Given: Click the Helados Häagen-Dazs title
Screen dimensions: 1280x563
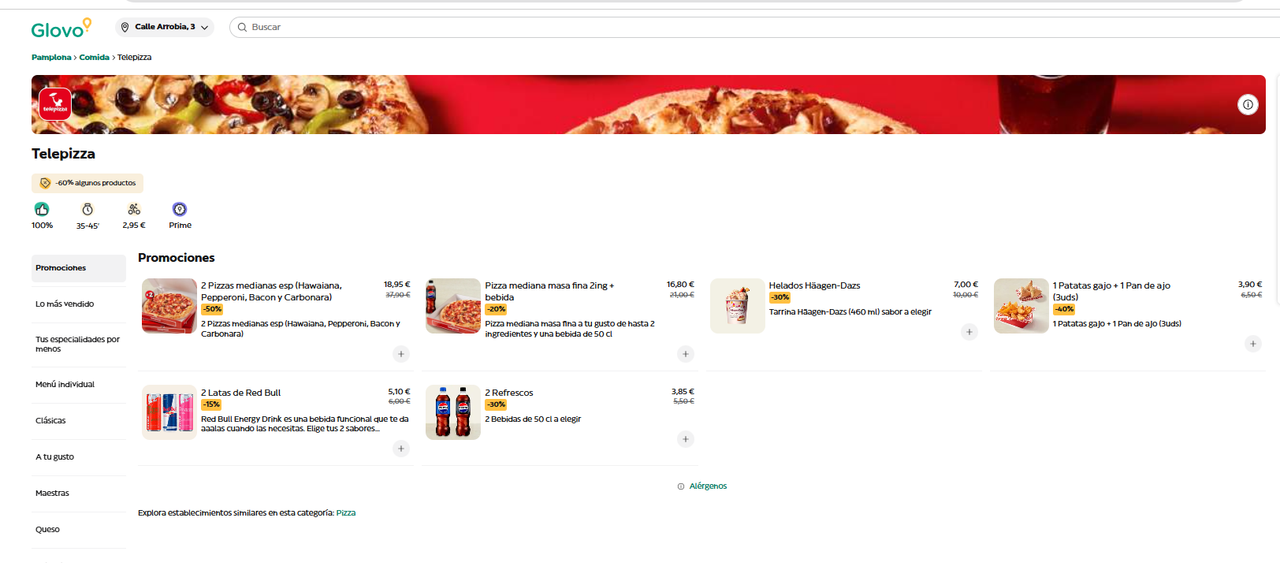Looking at the screenshot, I should (x=814, y=286).
